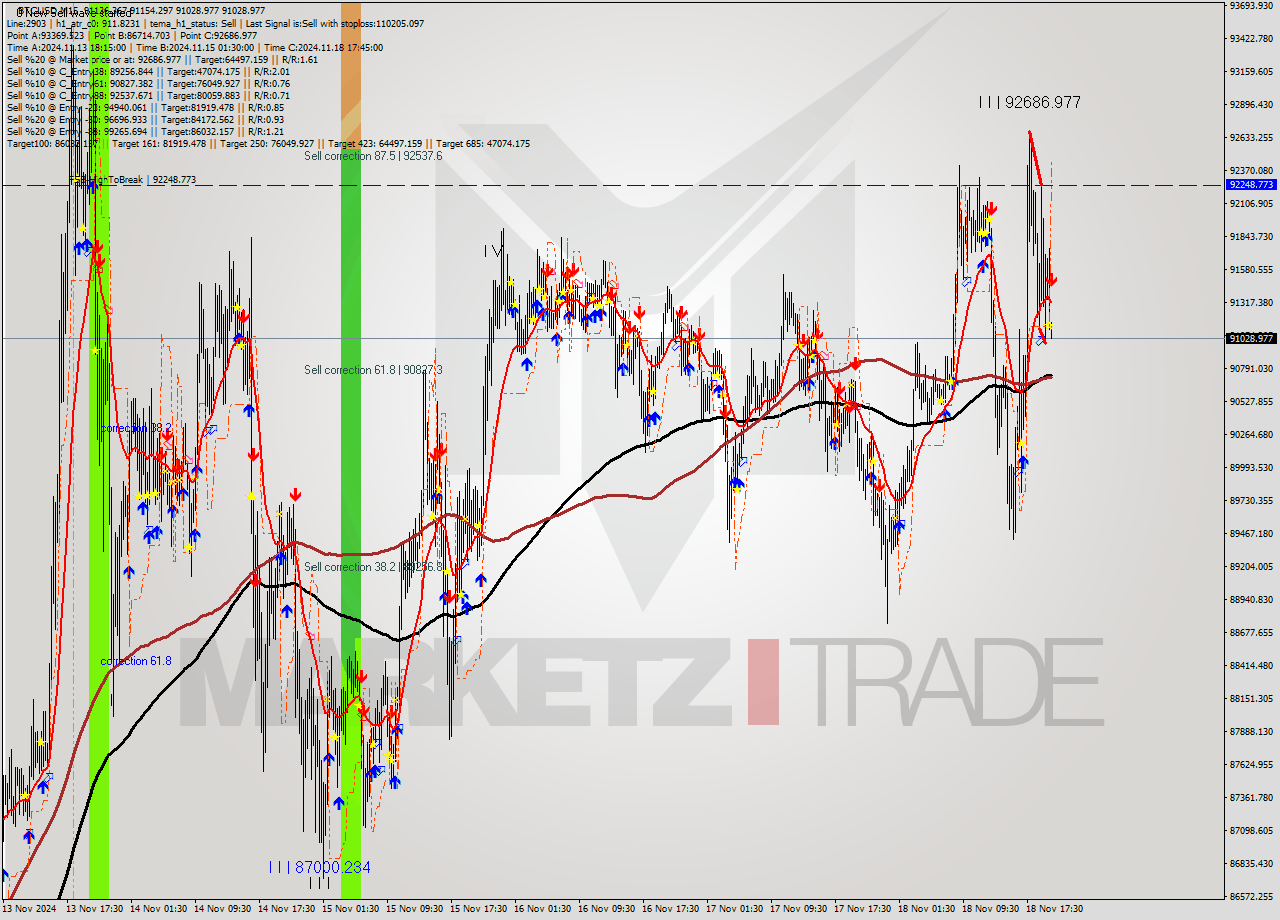Viewport: 1280px width, 920px height.
Task: Click '16 Nov 01:30' on time axis
Action: [543, 909]
